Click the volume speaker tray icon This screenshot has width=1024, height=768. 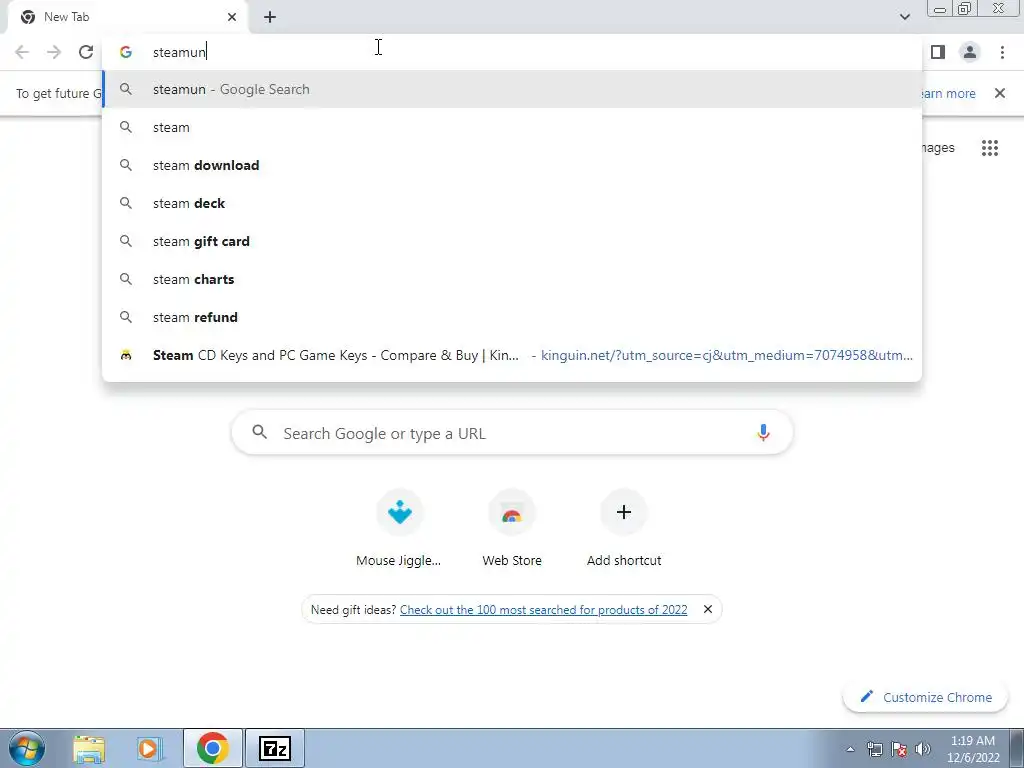(x=922, y=749)
